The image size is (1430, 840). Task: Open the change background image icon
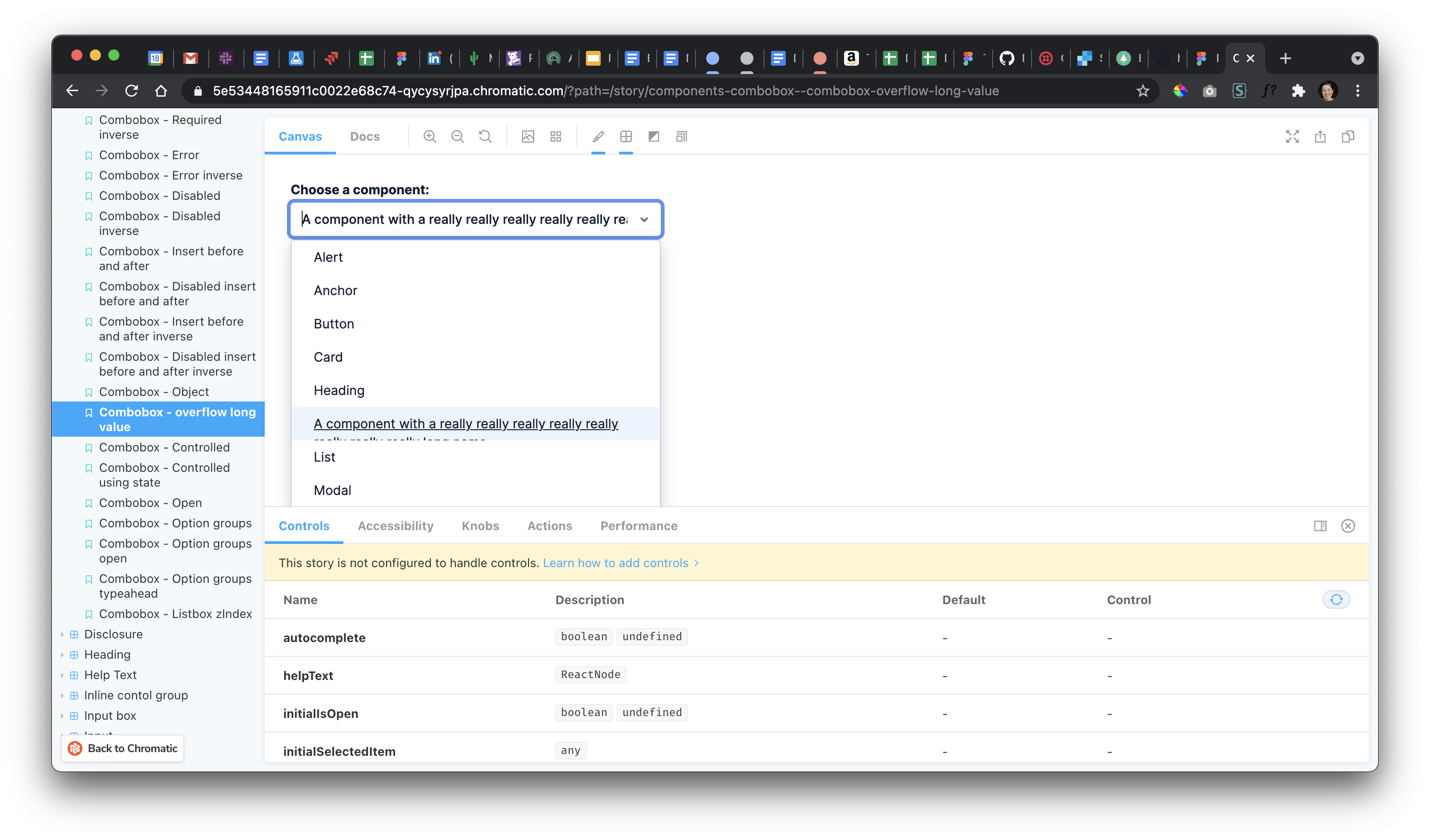pyautogui.click(x=528, y=137)
